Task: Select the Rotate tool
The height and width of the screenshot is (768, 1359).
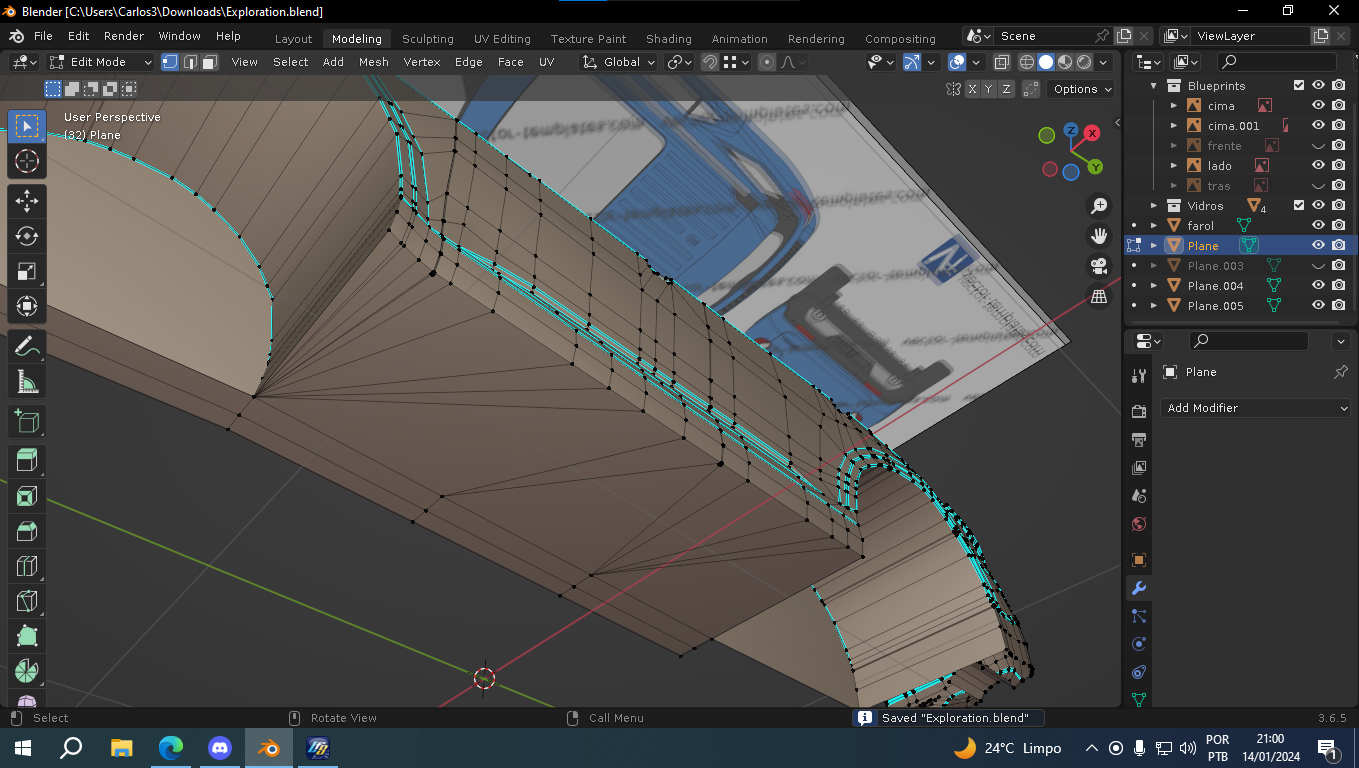Action: 27,236
